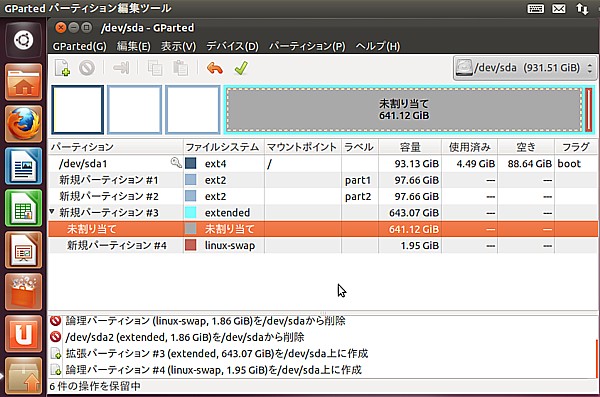Click the Copy partition toolbar icon
The height and width of the screenshot is (397, 600).
(x=155, y=68)
